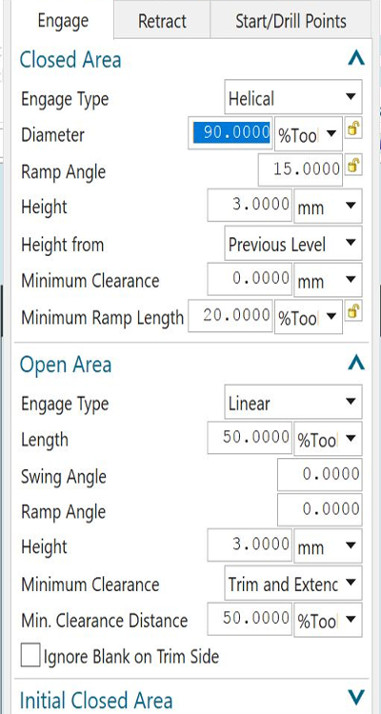381x714 pixels.
Task: Click Closed Area Ramp Angle field 15.0000
Action: [300, 169]
